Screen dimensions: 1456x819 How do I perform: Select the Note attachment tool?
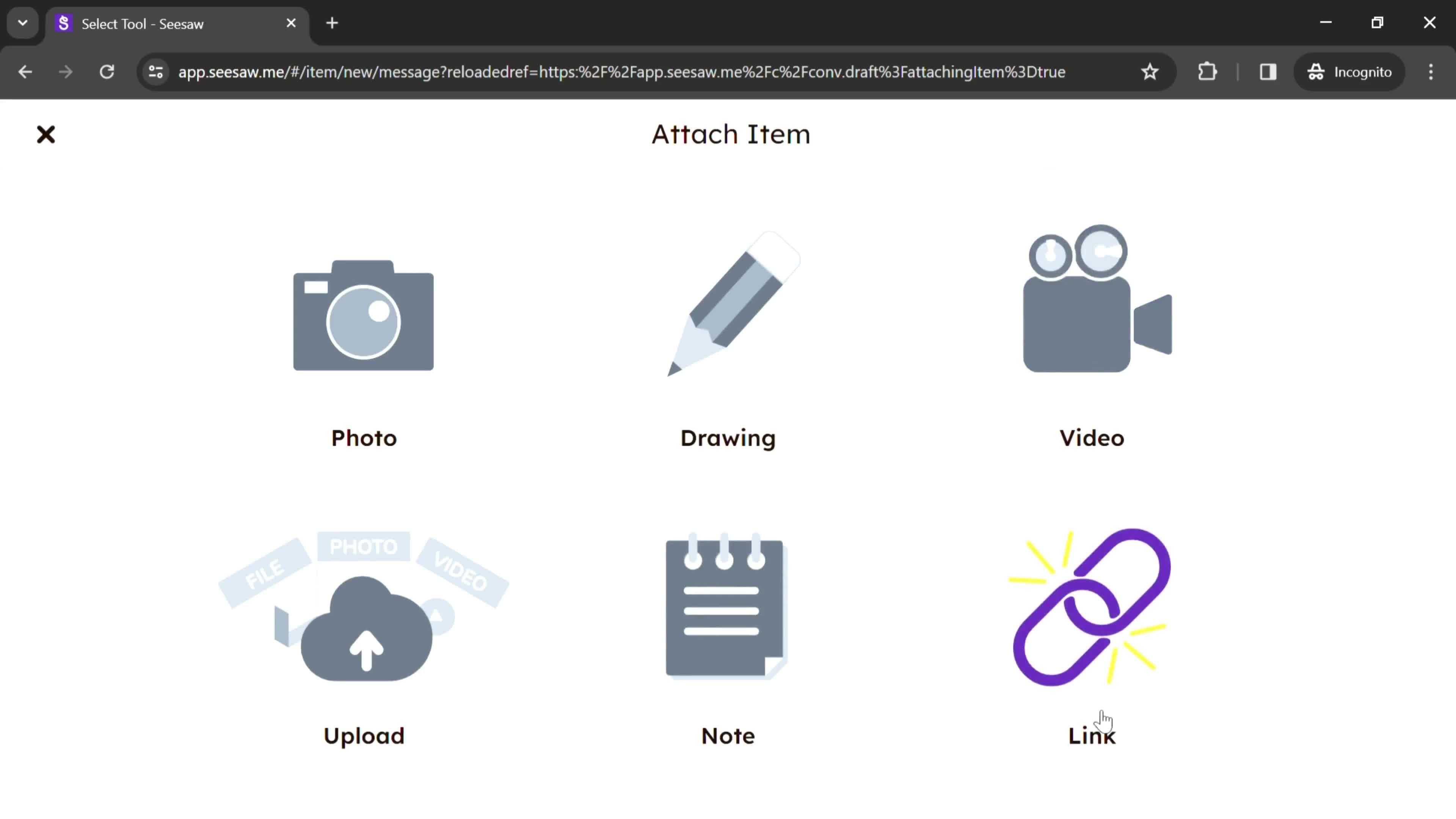[x=728, y=636]
